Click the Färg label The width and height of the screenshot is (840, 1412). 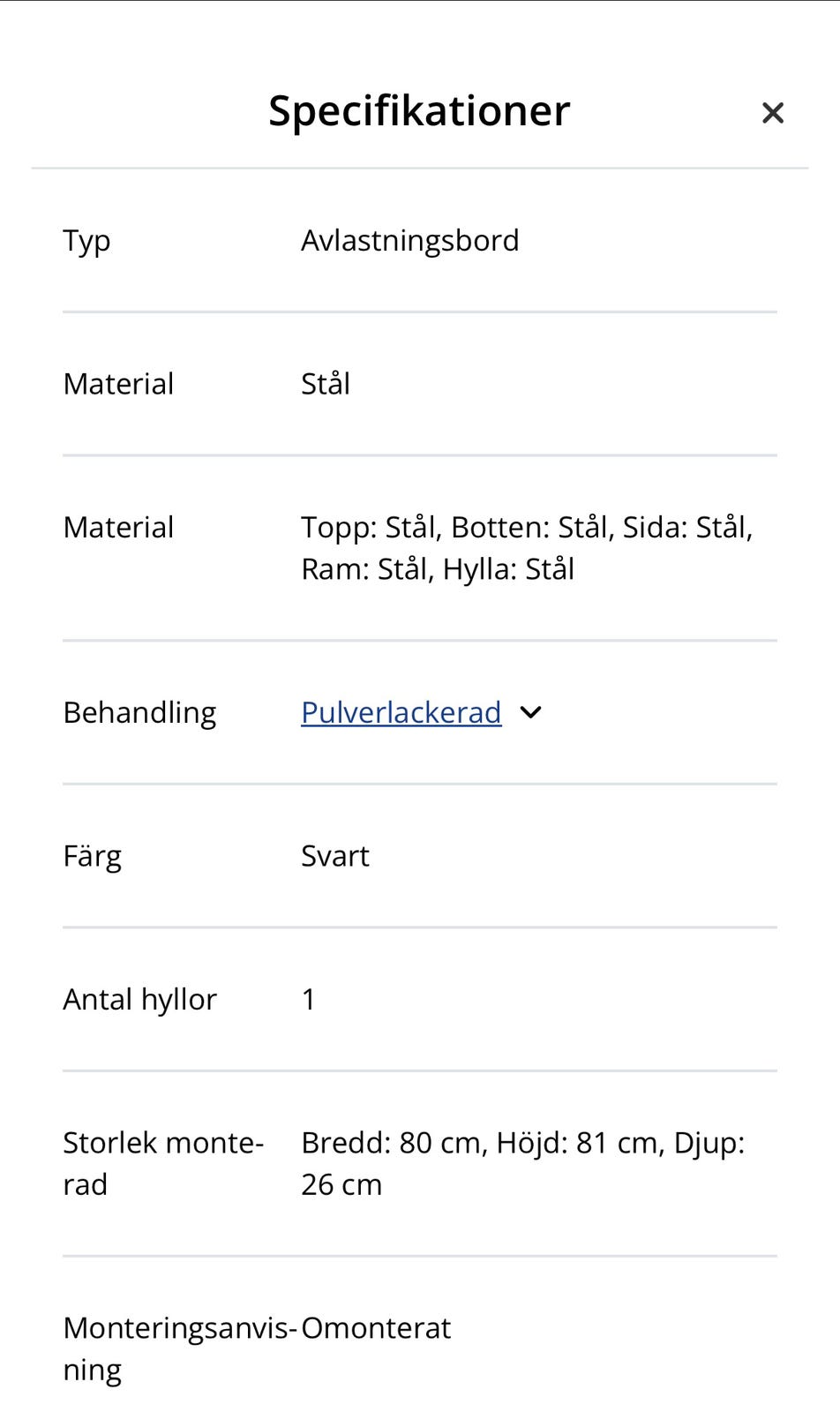[x=92, y=856]
